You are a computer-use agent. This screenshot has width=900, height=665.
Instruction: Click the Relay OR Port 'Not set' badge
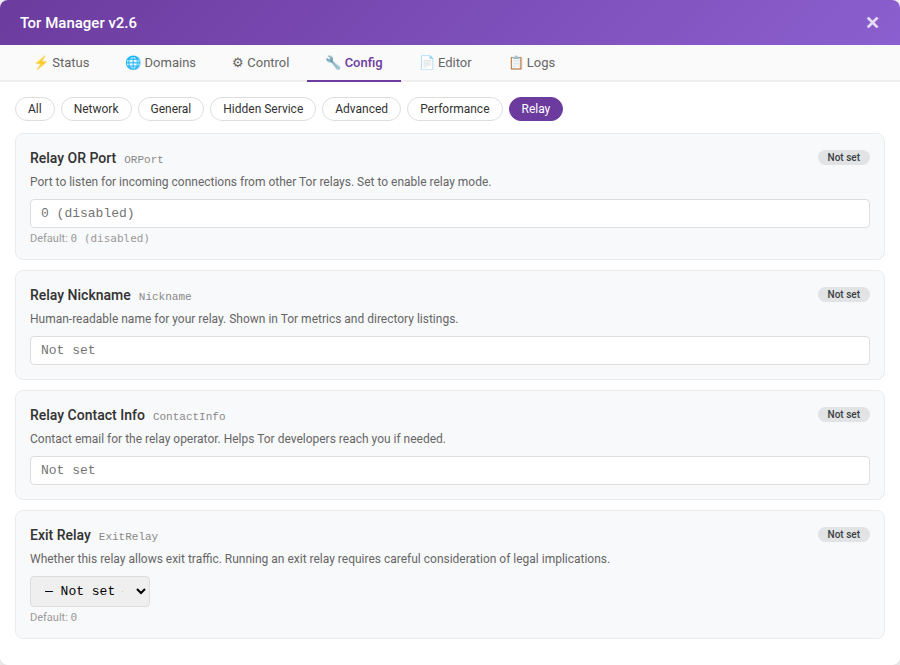tap(844, 157)
